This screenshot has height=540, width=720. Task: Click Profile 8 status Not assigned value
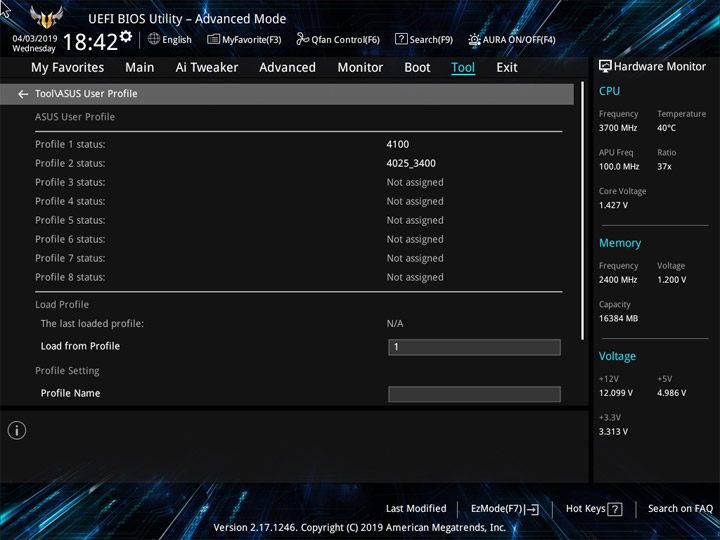(415, 277)
